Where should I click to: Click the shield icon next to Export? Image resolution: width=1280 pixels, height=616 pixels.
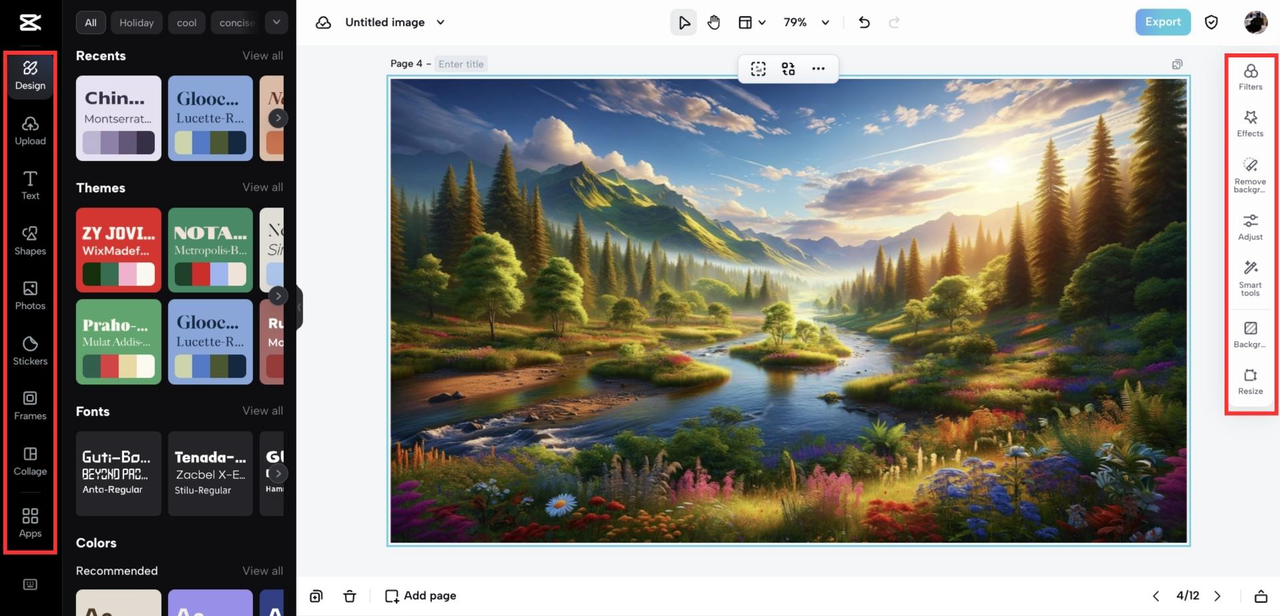1211,22
